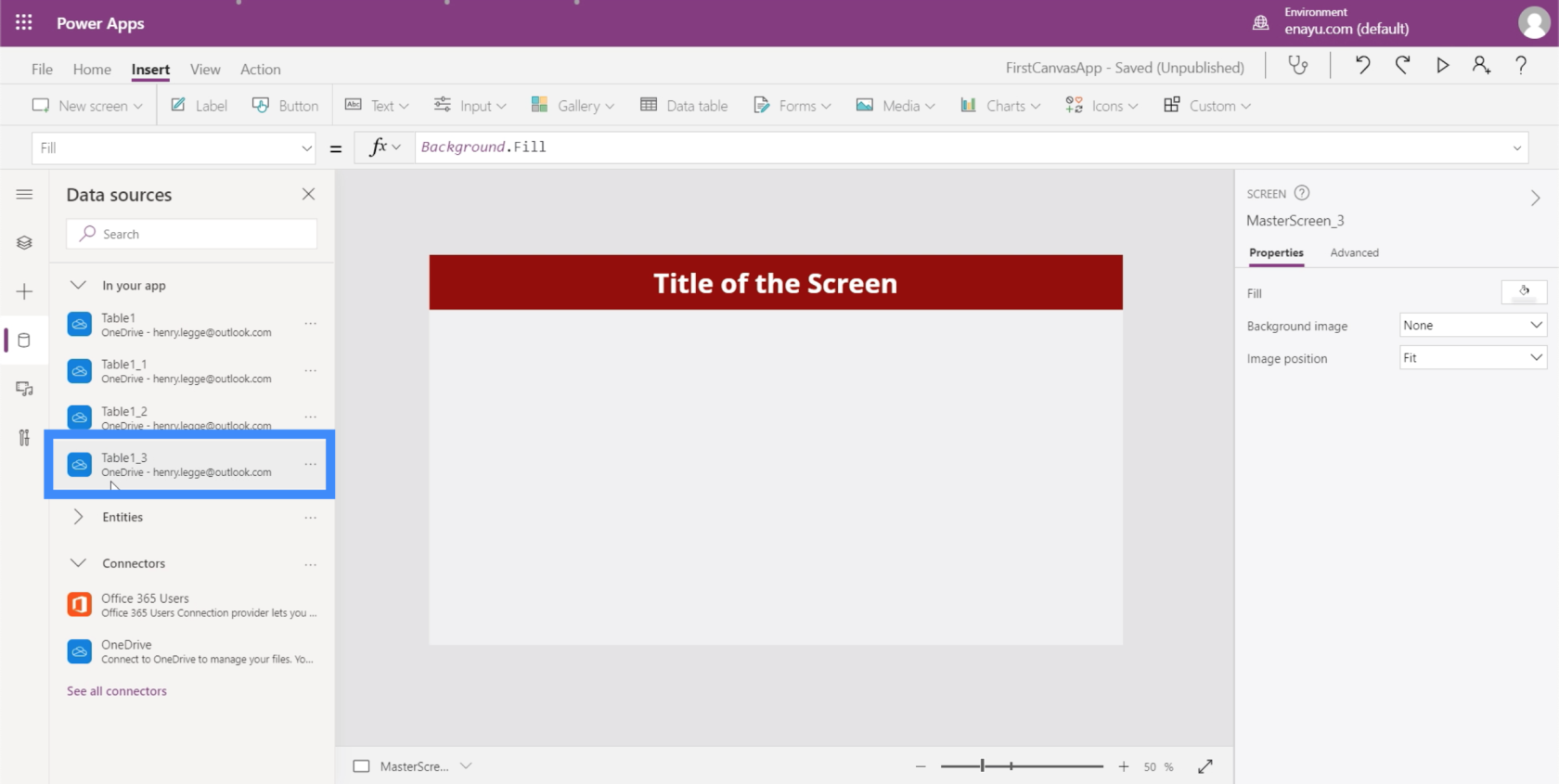Viewport: 1559px width, 784px height.
Task: Open the App checker stethoscope icon
Action: (1298, 65)
